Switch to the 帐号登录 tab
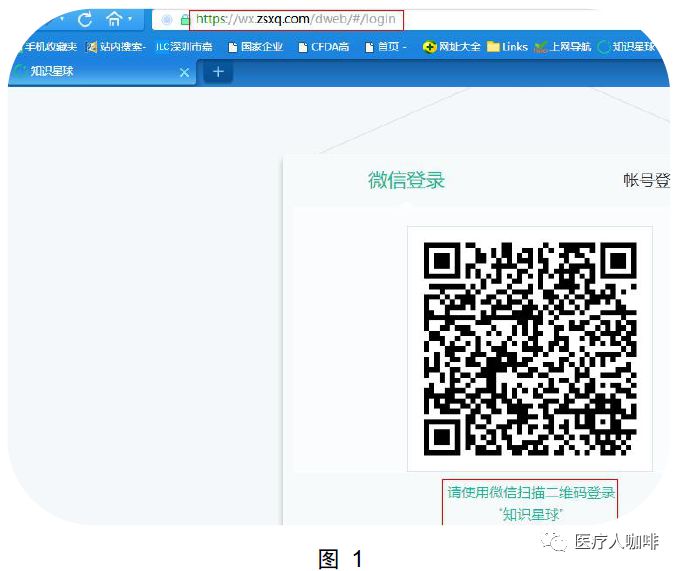Image resolution: width=680 pixels, height=571 pixels. 645,180
